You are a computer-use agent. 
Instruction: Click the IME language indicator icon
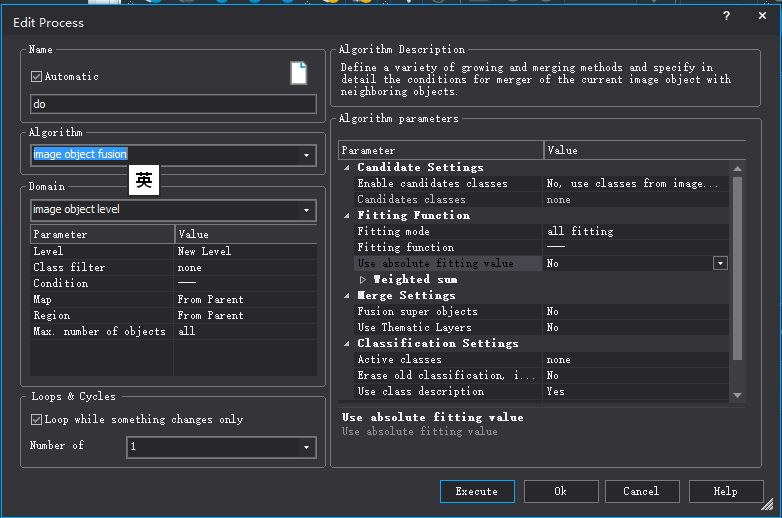point(144,181)
